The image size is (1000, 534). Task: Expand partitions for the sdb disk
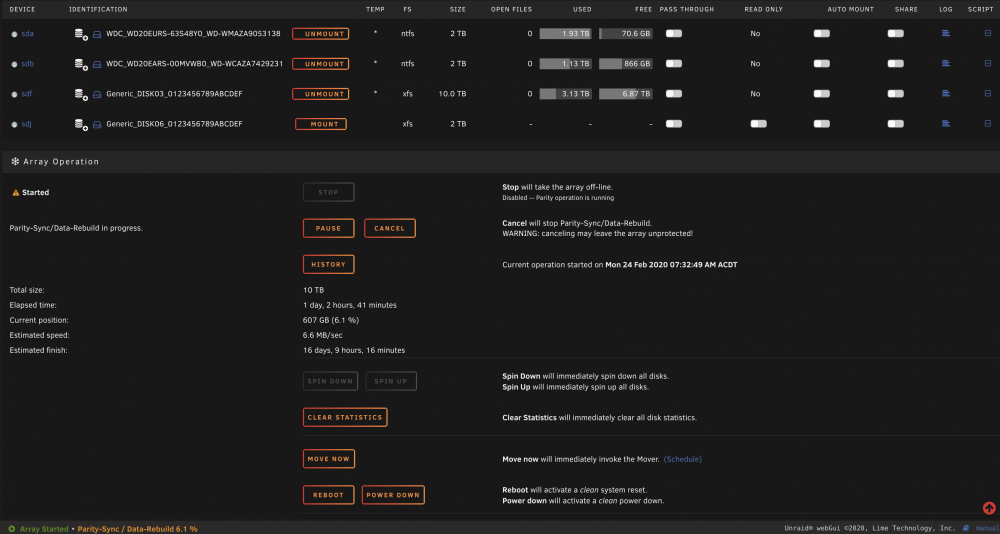click(81, 64)
